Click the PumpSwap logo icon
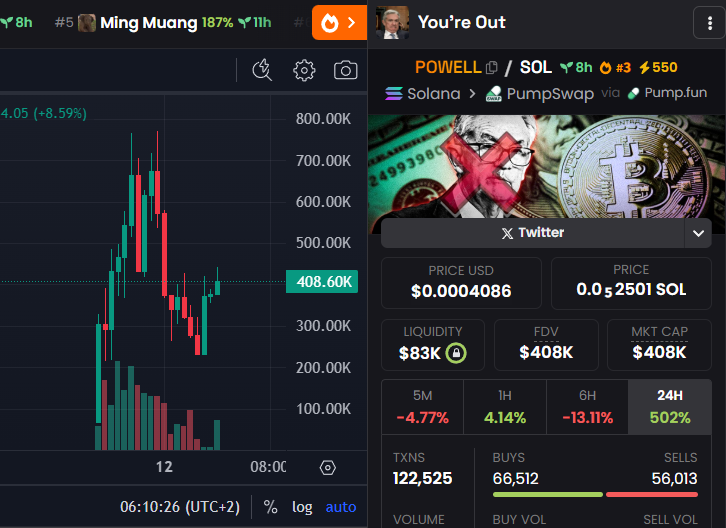This screenshot has height=528, width=726. click(494, 94)
